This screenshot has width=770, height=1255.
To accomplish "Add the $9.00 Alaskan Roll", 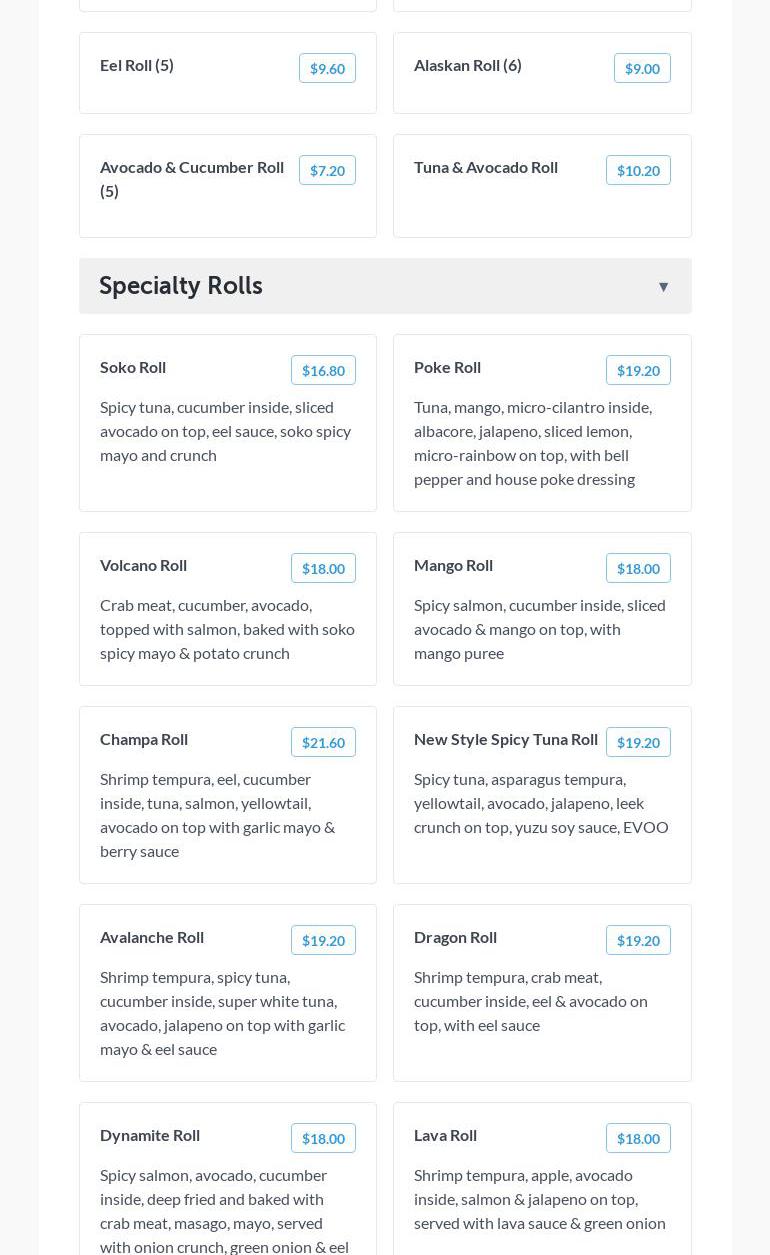I will [642, 68].
